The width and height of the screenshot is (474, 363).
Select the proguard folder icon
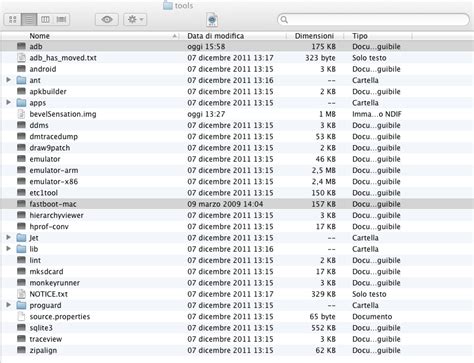(21, 305)
